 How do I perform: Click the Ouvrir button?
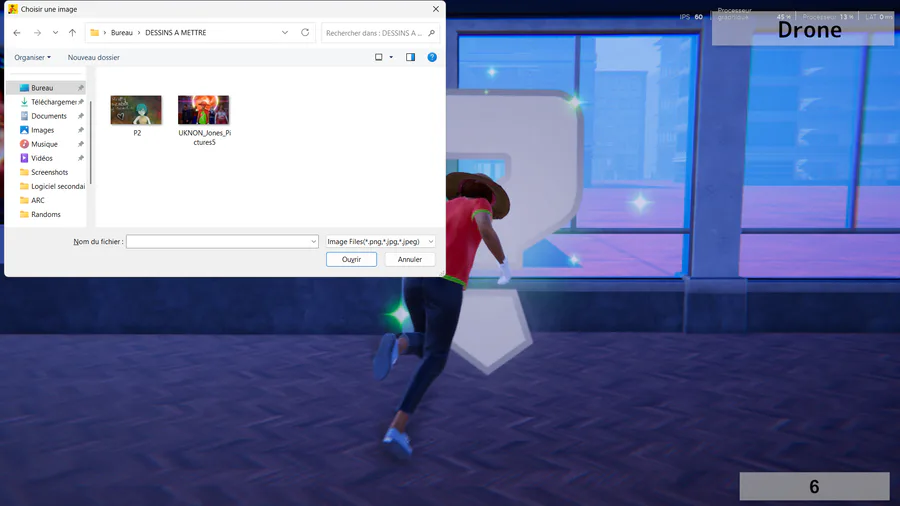(351, 259)
